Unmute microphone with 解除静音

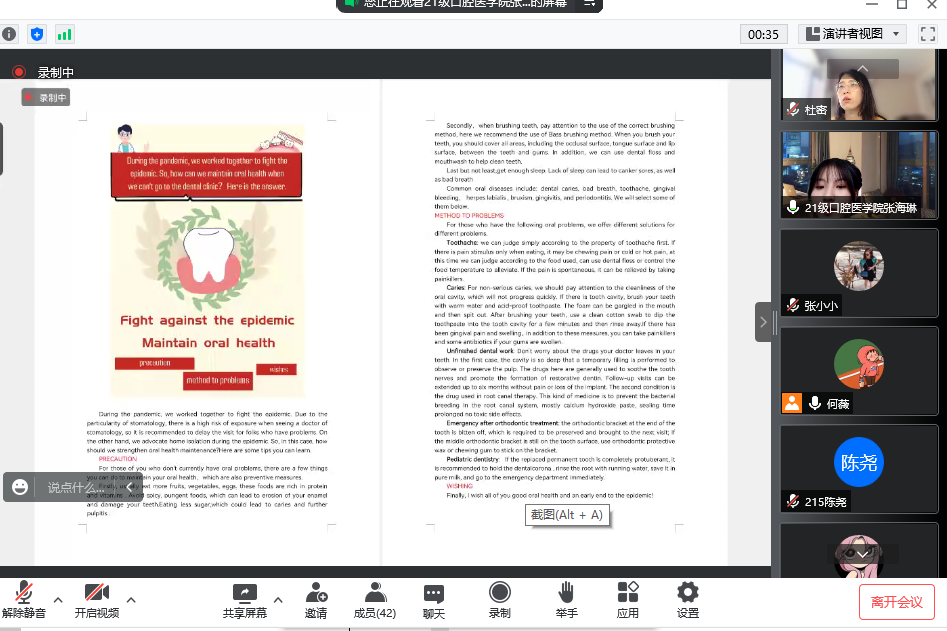(24, 600)
